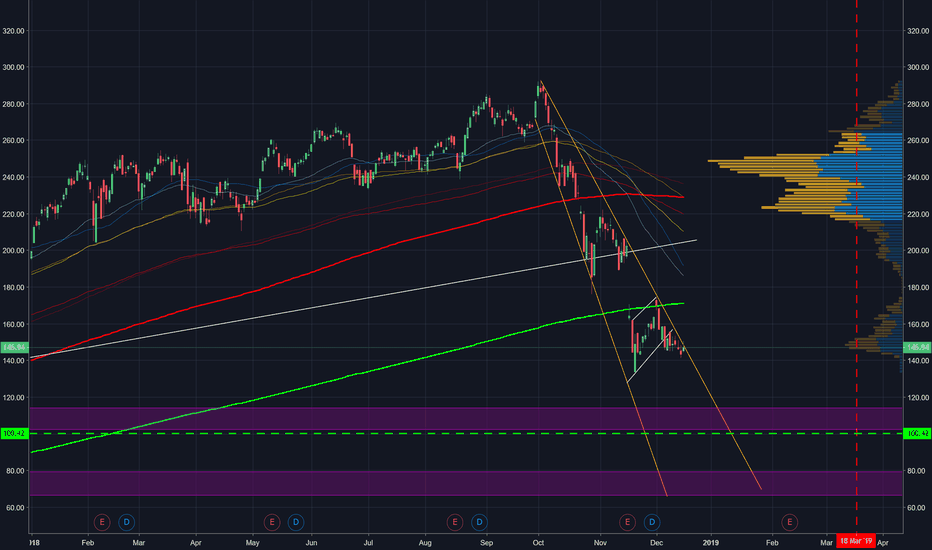Select the red dashed vertical line at 18 Mar '19

click(x=857, y=268)
